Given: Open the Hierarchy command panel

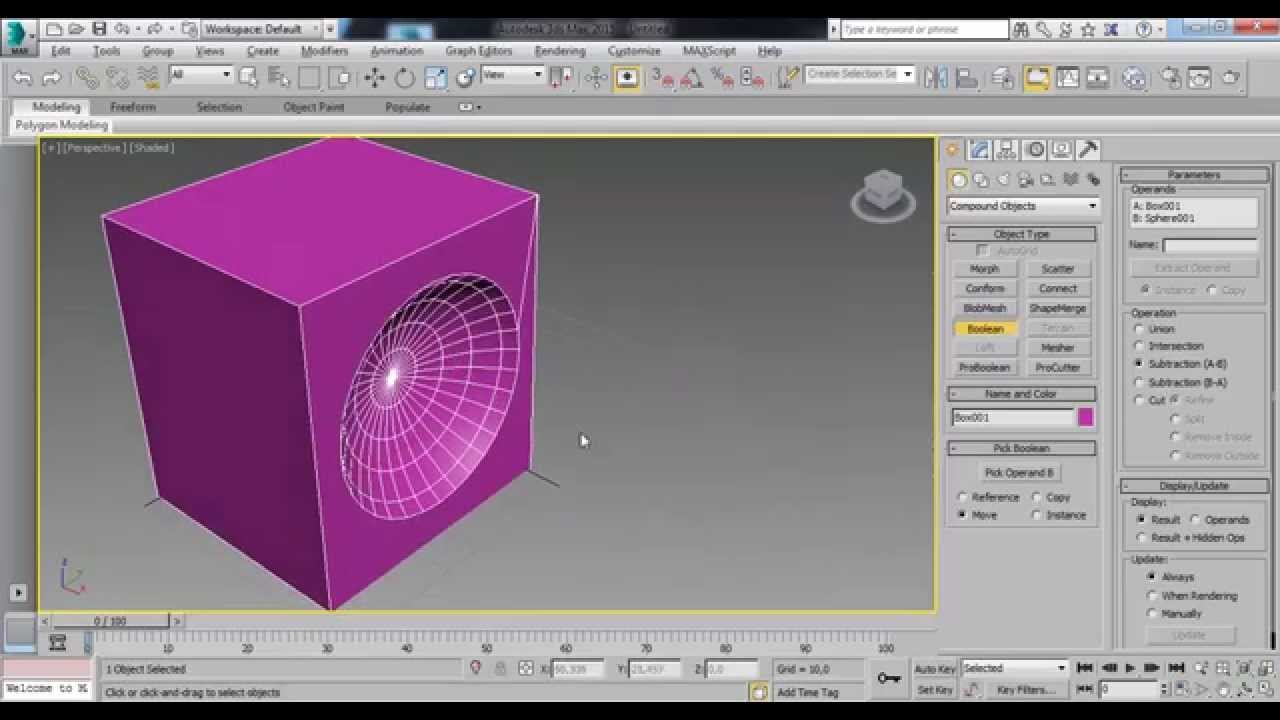Looking at the screenshot, I should click(1006, 148).
